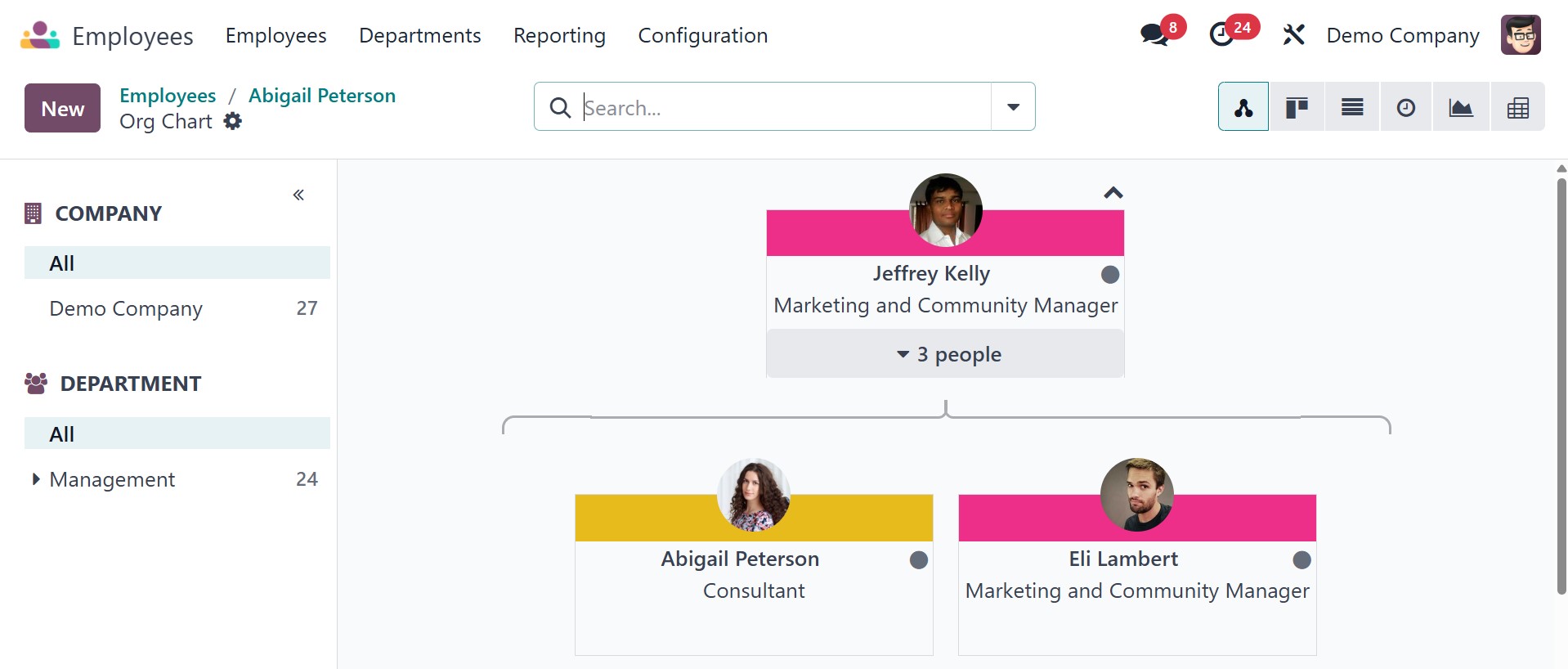This screenshot has width=1568, height=669.
Task: Open the Configuration menu
Action: click(702, 36)
